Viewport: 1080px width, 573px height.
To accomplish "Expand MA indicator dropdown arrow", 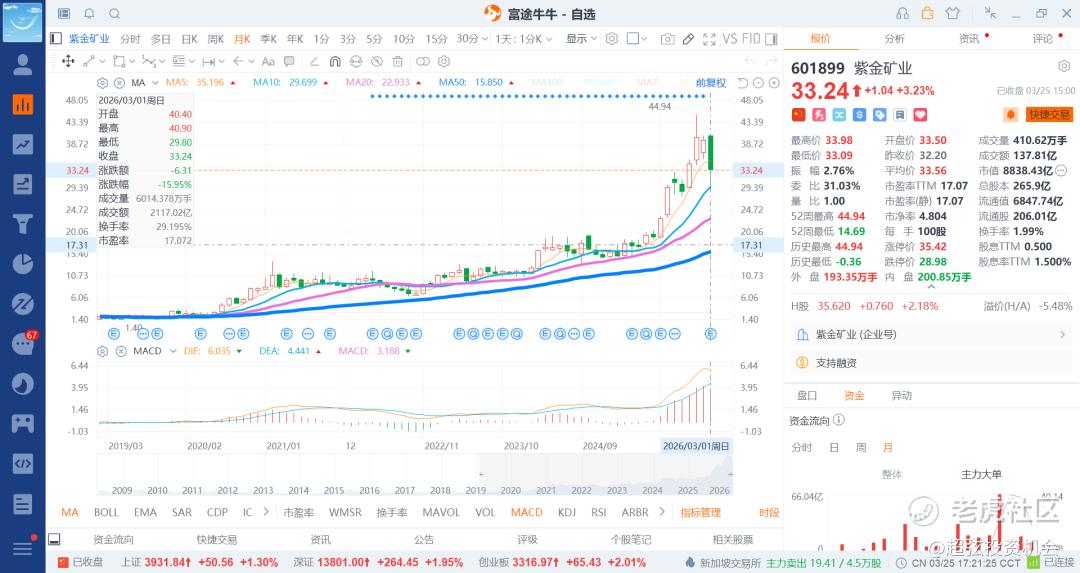I will 154,83.
